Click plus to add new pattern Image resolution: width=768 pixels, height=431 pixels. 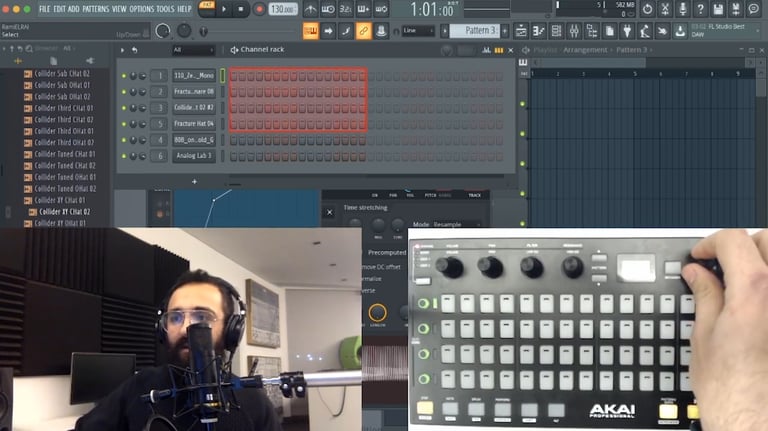(x=505, y=31)
